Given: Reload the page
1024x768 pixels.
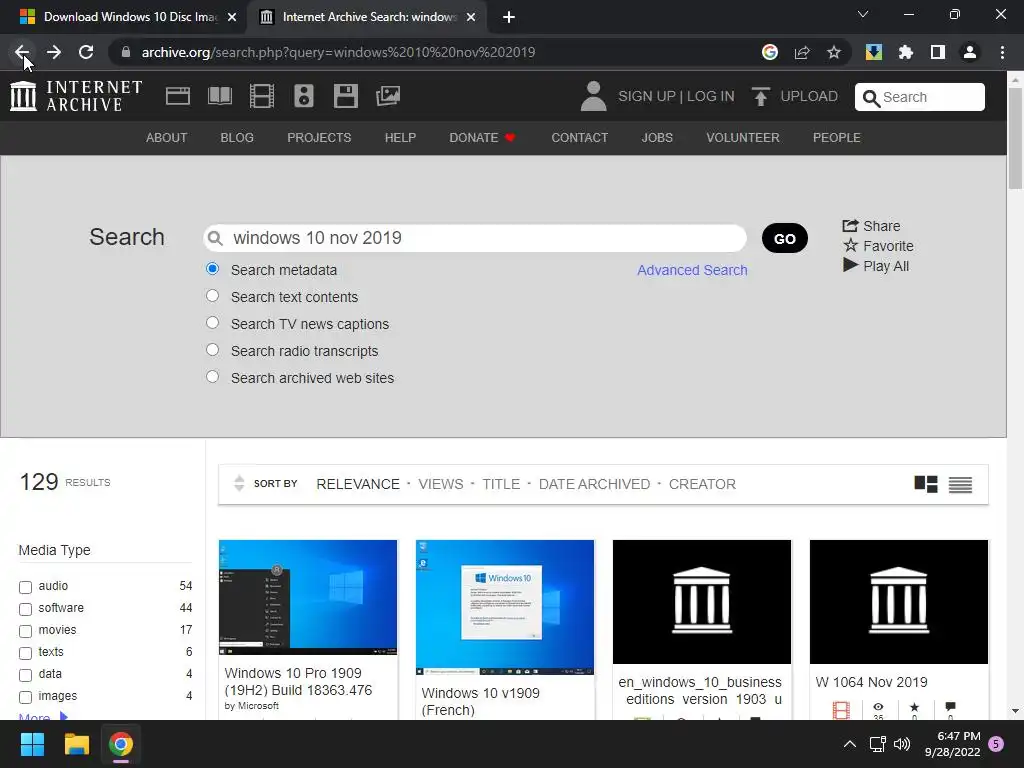Looking at the screenshot, I should 86,52.
